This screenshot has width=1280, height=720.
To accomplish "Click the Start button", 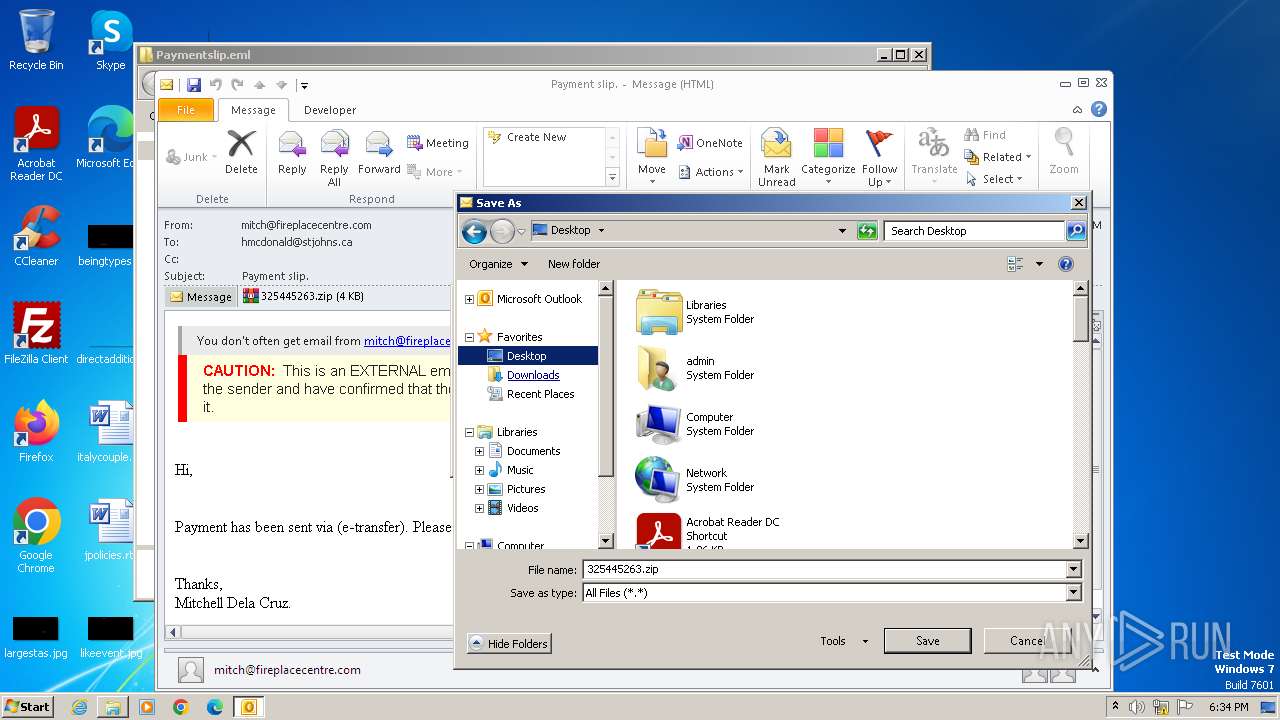I will 27,706.
